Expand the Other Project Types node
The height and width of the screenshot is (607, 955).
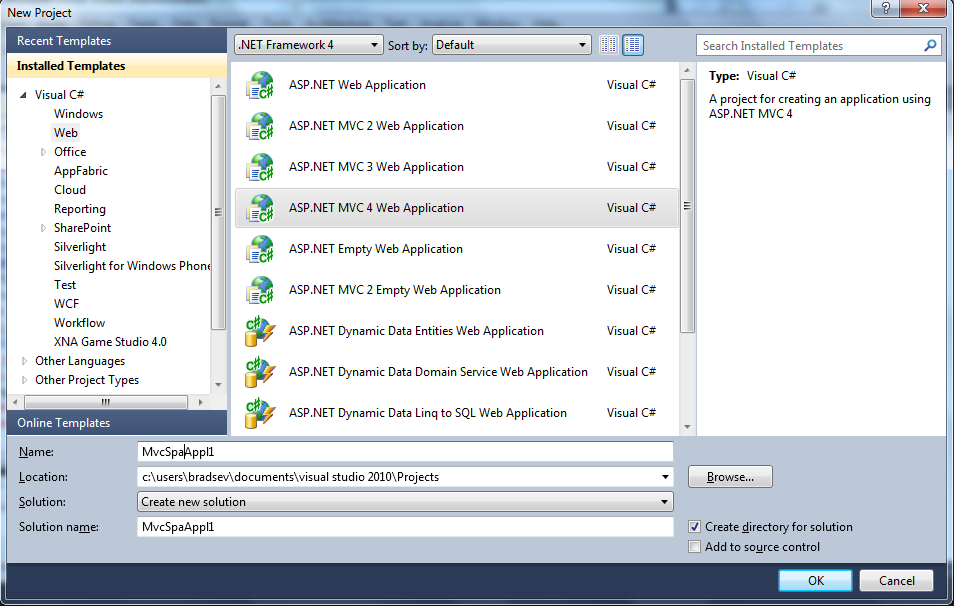[24, 380]
